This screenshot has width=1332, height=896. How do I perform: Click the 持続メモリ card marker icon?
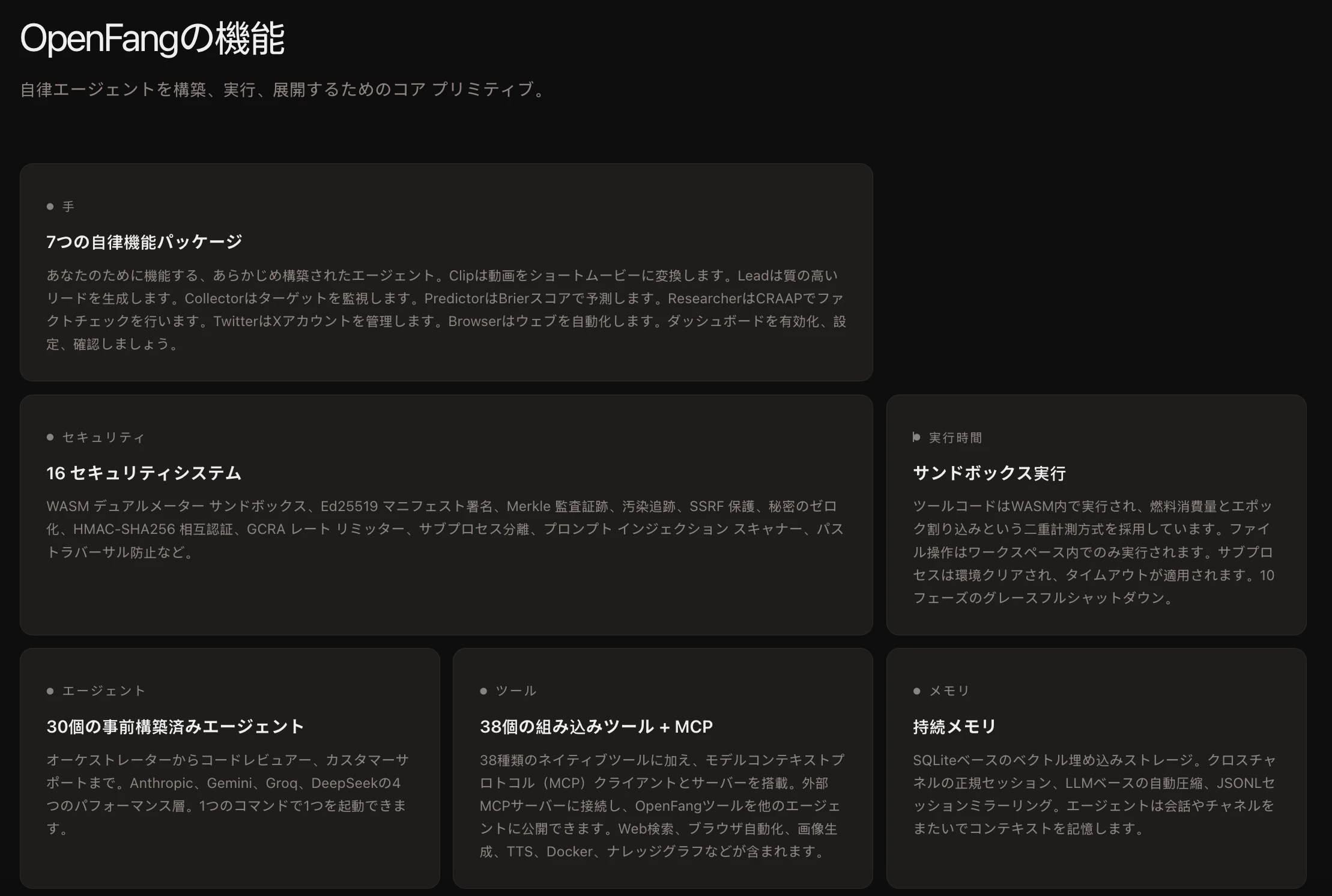click(916, 691)
